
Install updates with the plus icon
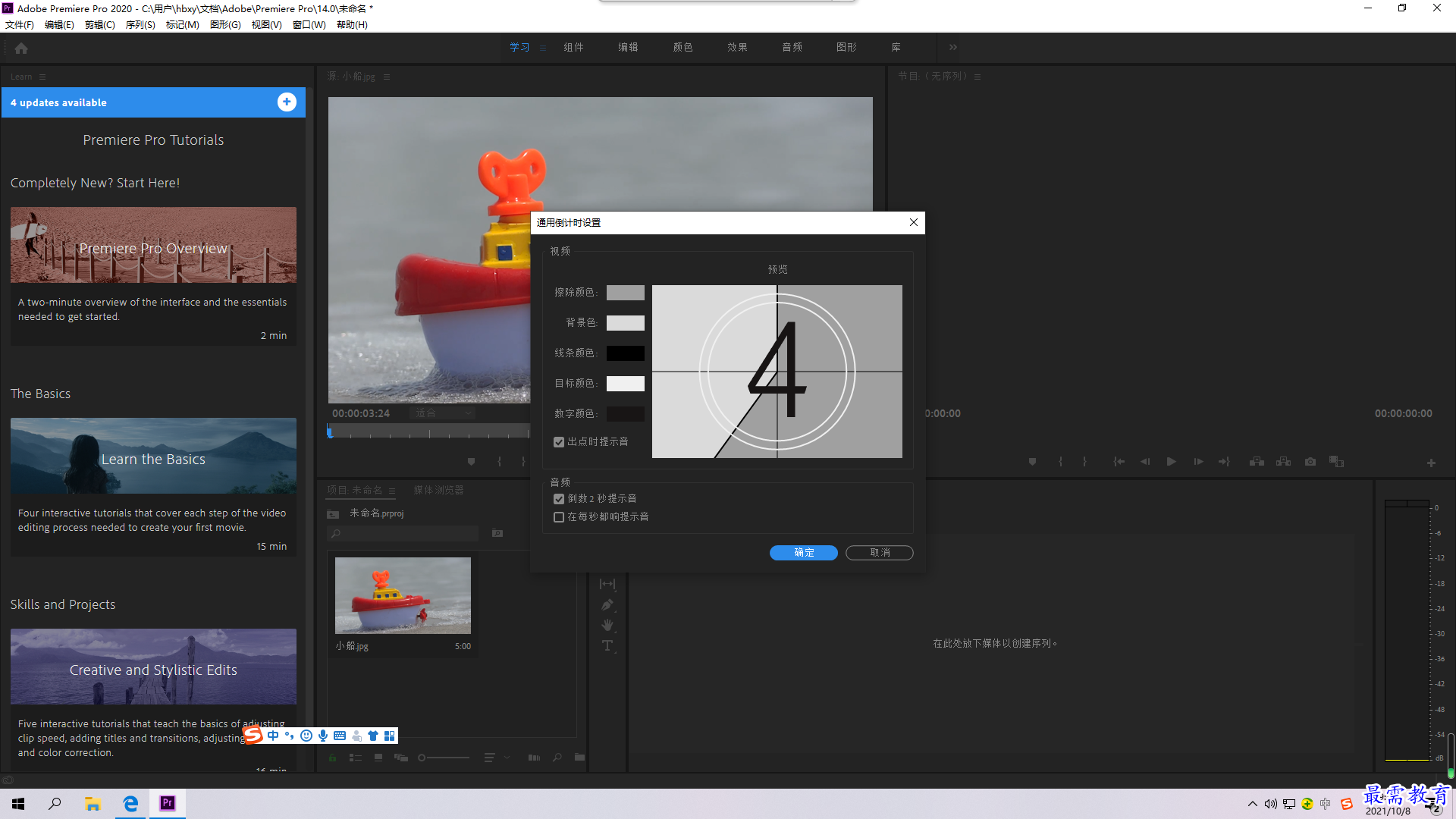pyautogui.click(x=287, y=102)
